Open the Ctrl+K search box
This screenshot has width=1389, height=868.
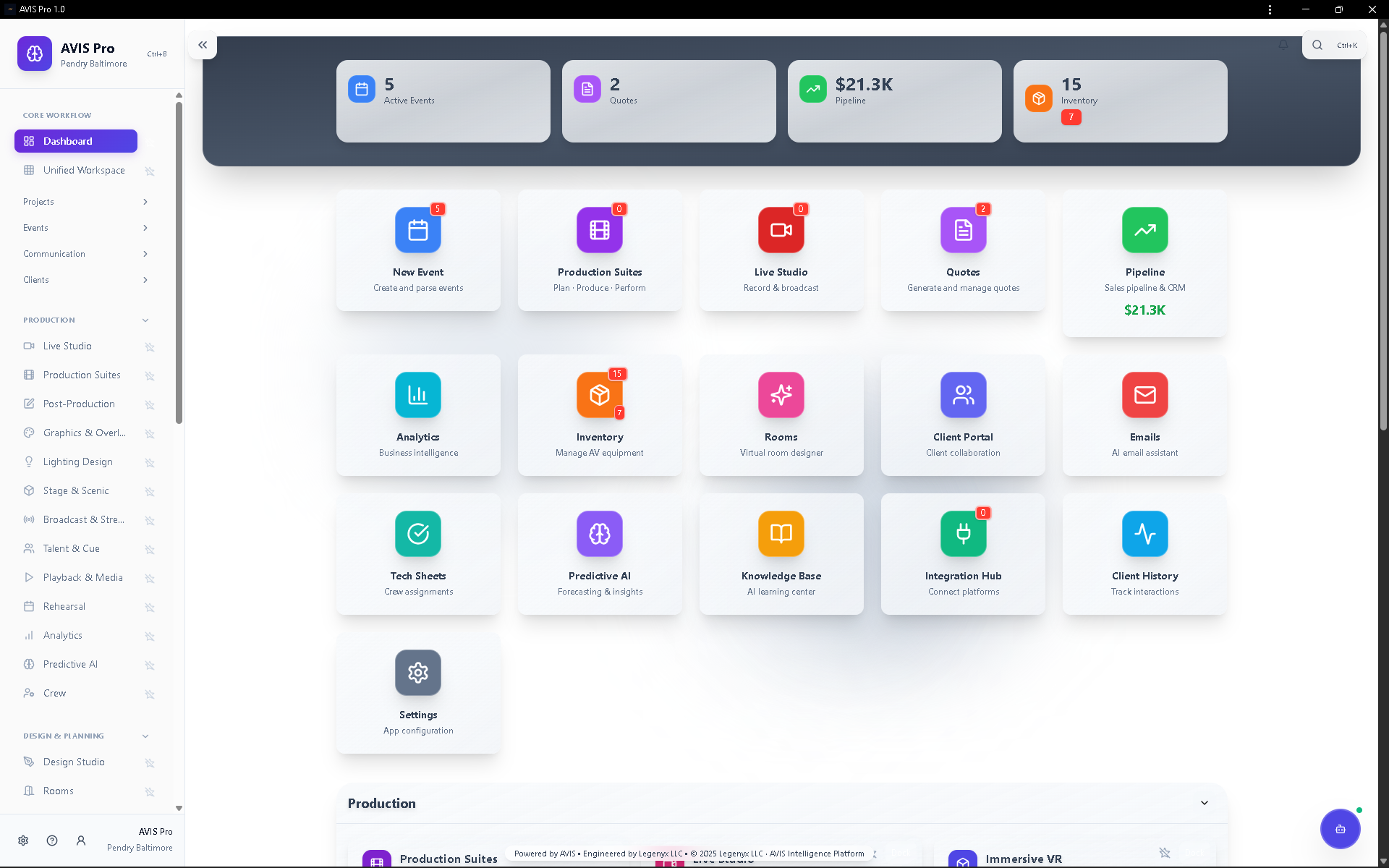pyautogui.click(x=1335, y=45)
